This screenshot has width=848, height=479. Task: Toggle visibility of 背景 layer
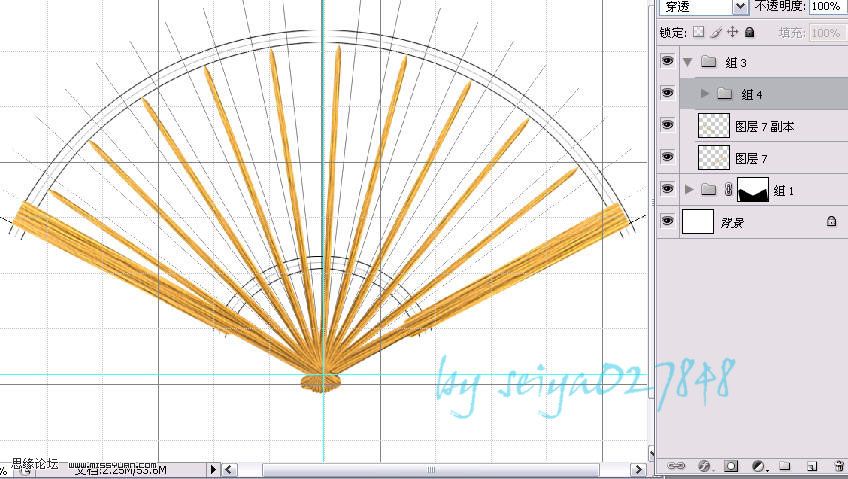pyautogui.click(x=668, y=221)
